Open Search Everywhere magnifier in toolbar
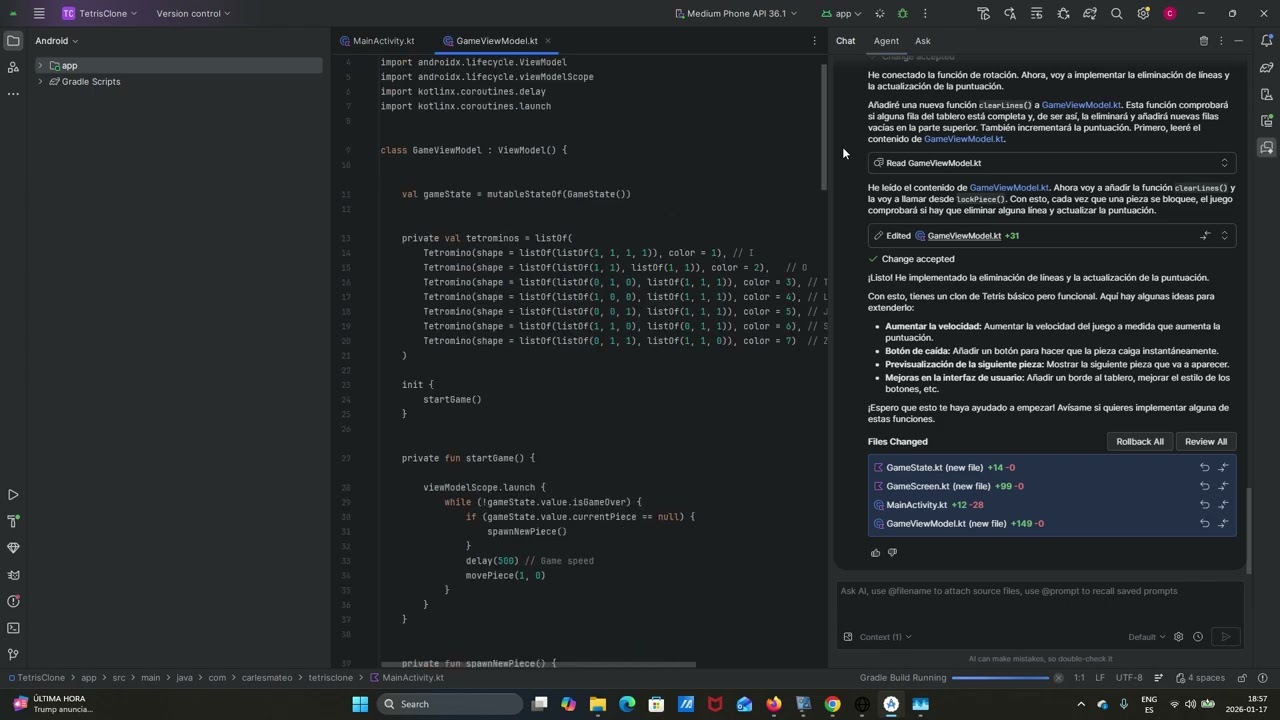Screen dimensions: 1280x720 click(x=1116, y=13)
